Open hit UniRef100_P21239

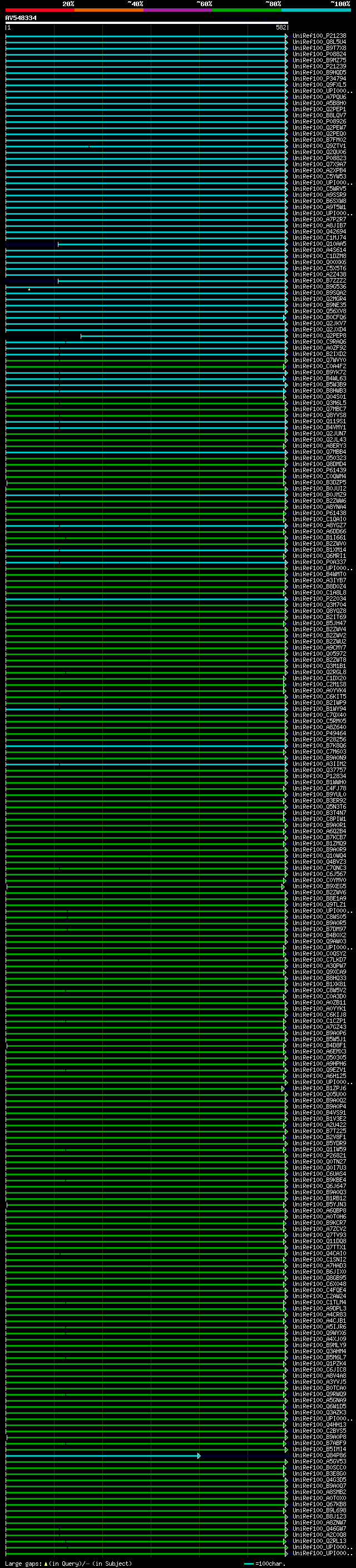(319, 66)
